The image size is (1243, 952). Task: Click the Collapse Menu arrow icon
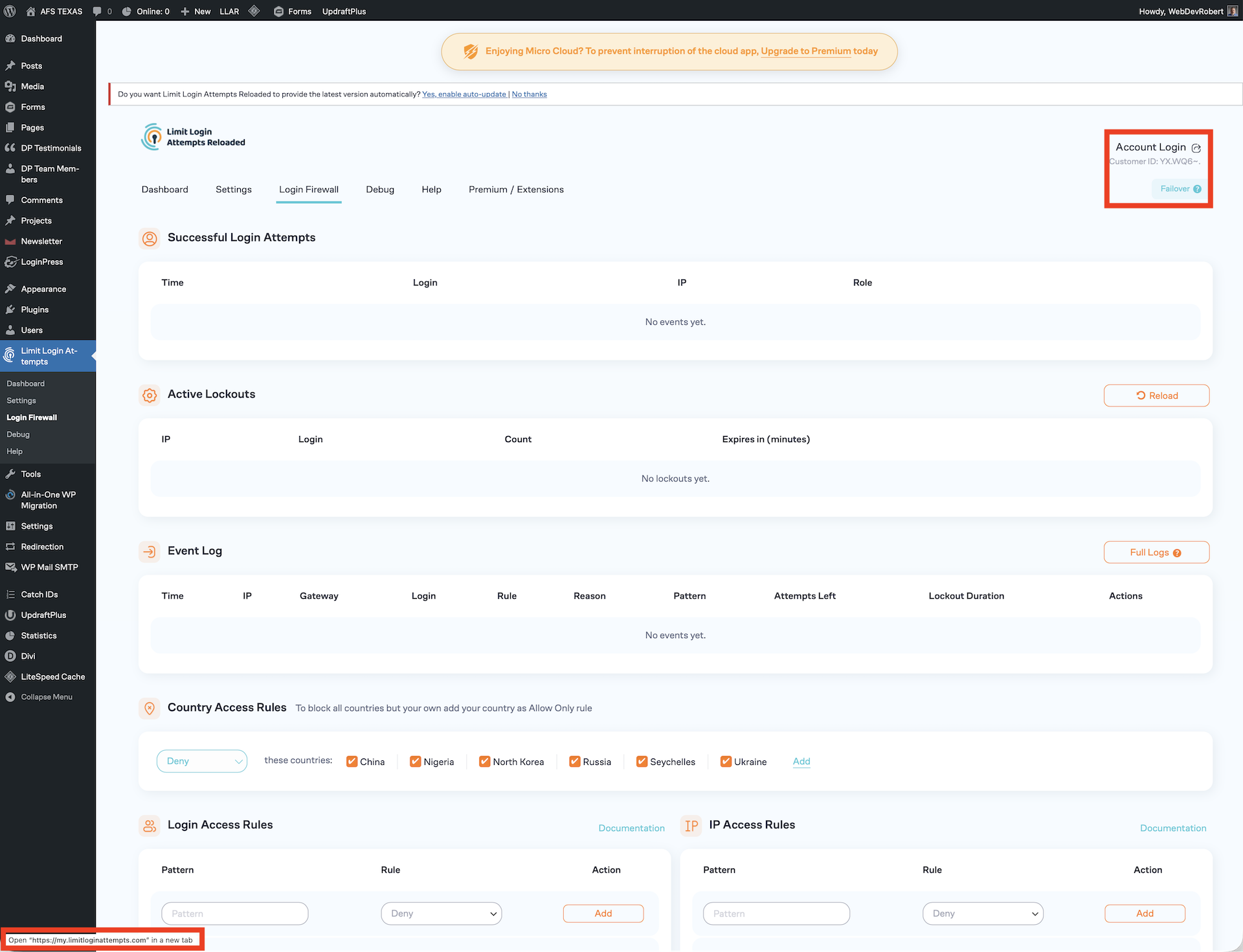pyautogui.click(x=10, y=697)
